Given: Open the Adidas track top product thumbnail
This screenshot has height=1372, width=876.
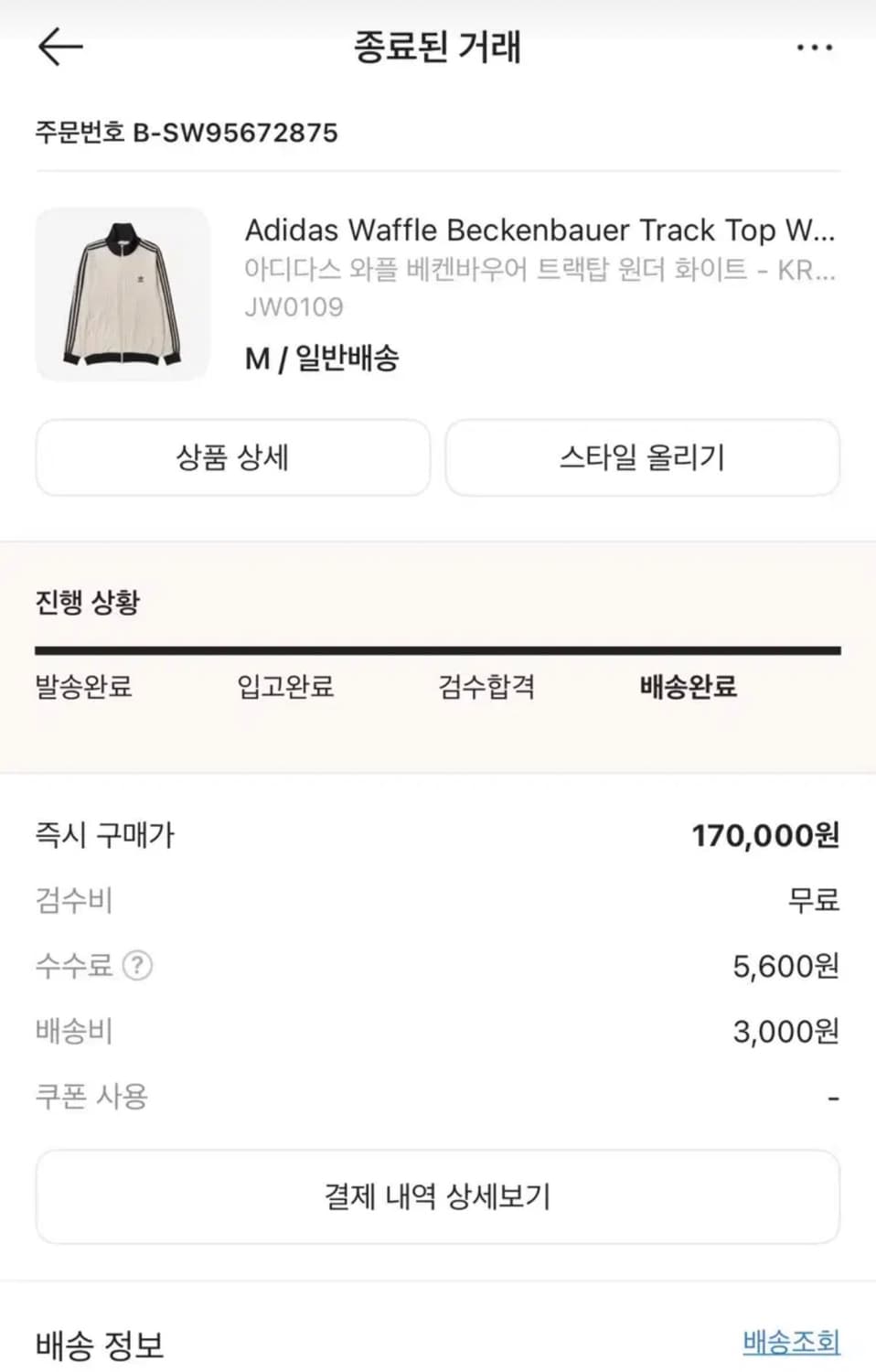Looking at the screenshot, I should click(123, 295).
